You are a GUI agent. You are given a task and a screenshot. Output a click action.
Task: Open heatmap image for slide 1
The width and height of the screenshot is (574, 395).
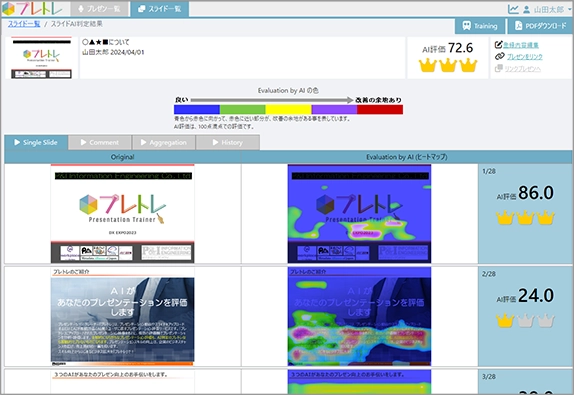(x=359, y=213)
